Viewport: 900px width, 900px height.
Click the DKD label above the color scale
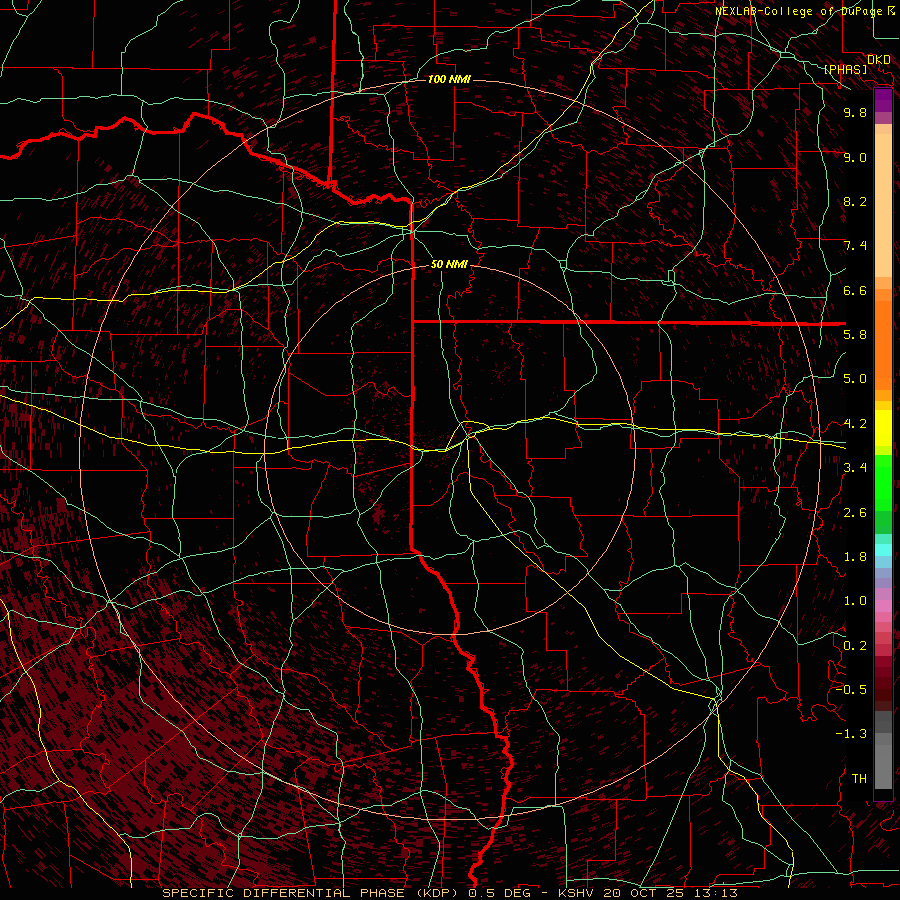pyautogui.click(x=879, y=60)
